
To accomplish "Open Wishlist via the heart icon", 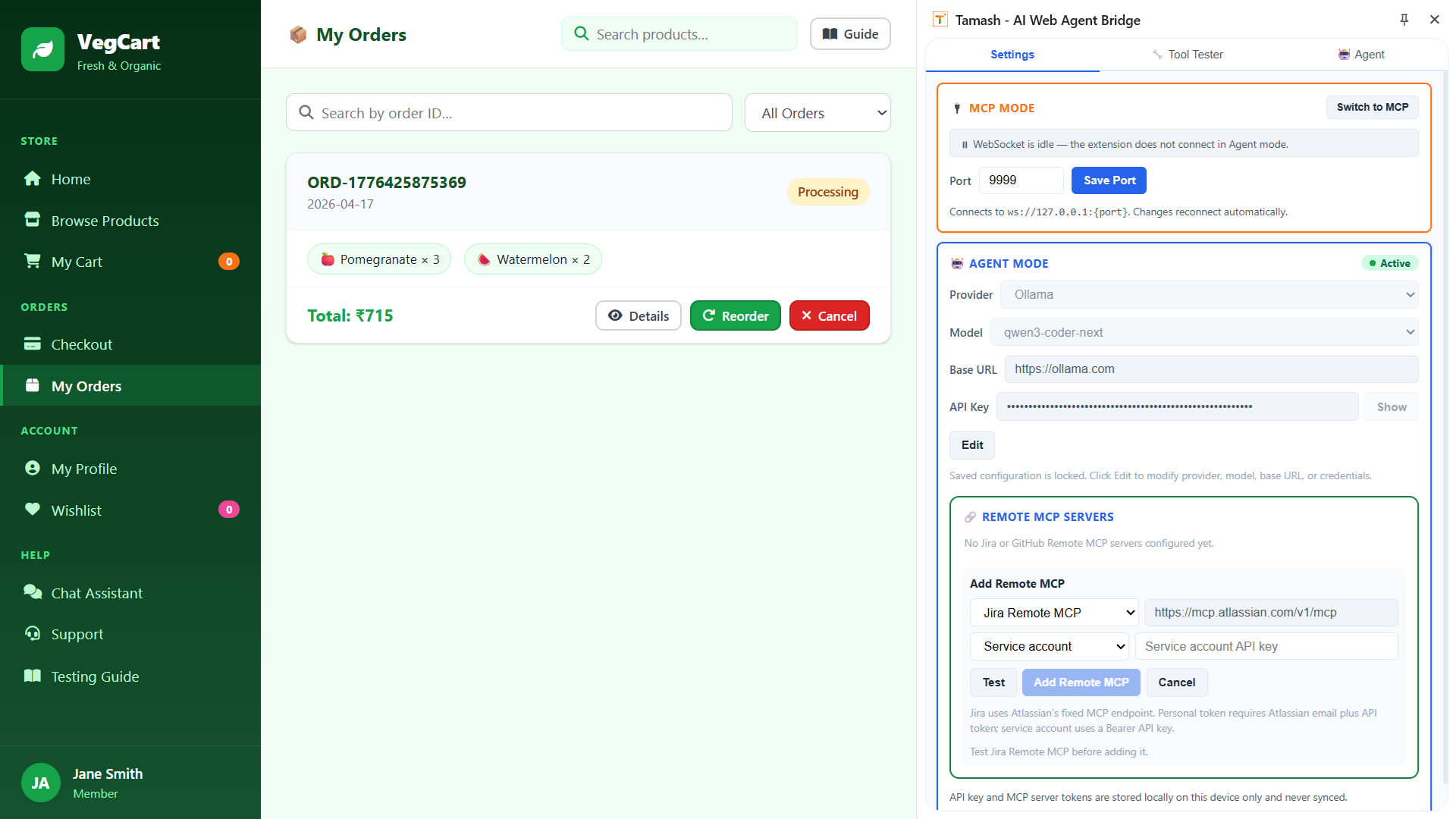I will pos(32,510).
